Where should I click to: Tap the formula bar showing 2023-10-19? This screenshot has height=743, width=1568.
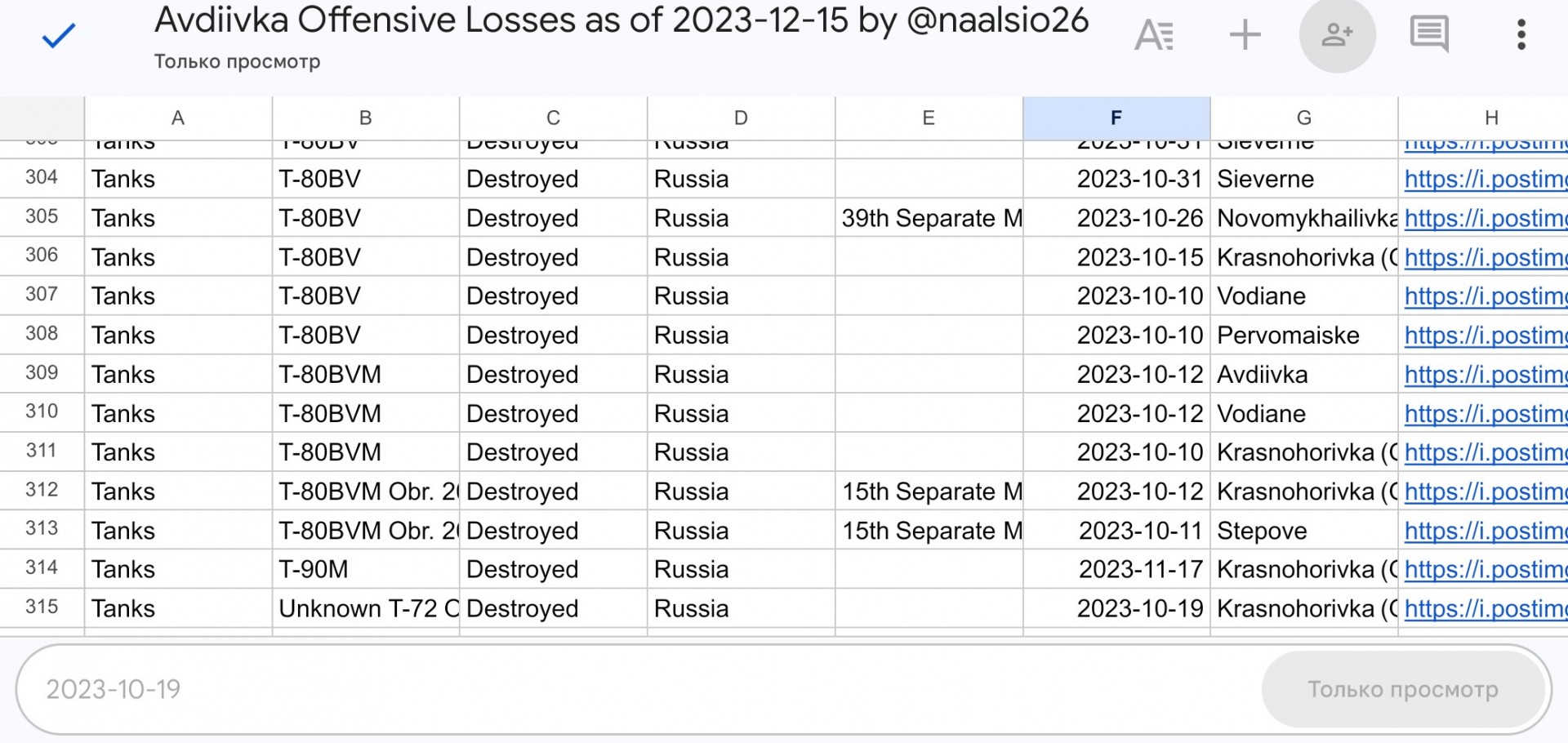coord(637,689)
